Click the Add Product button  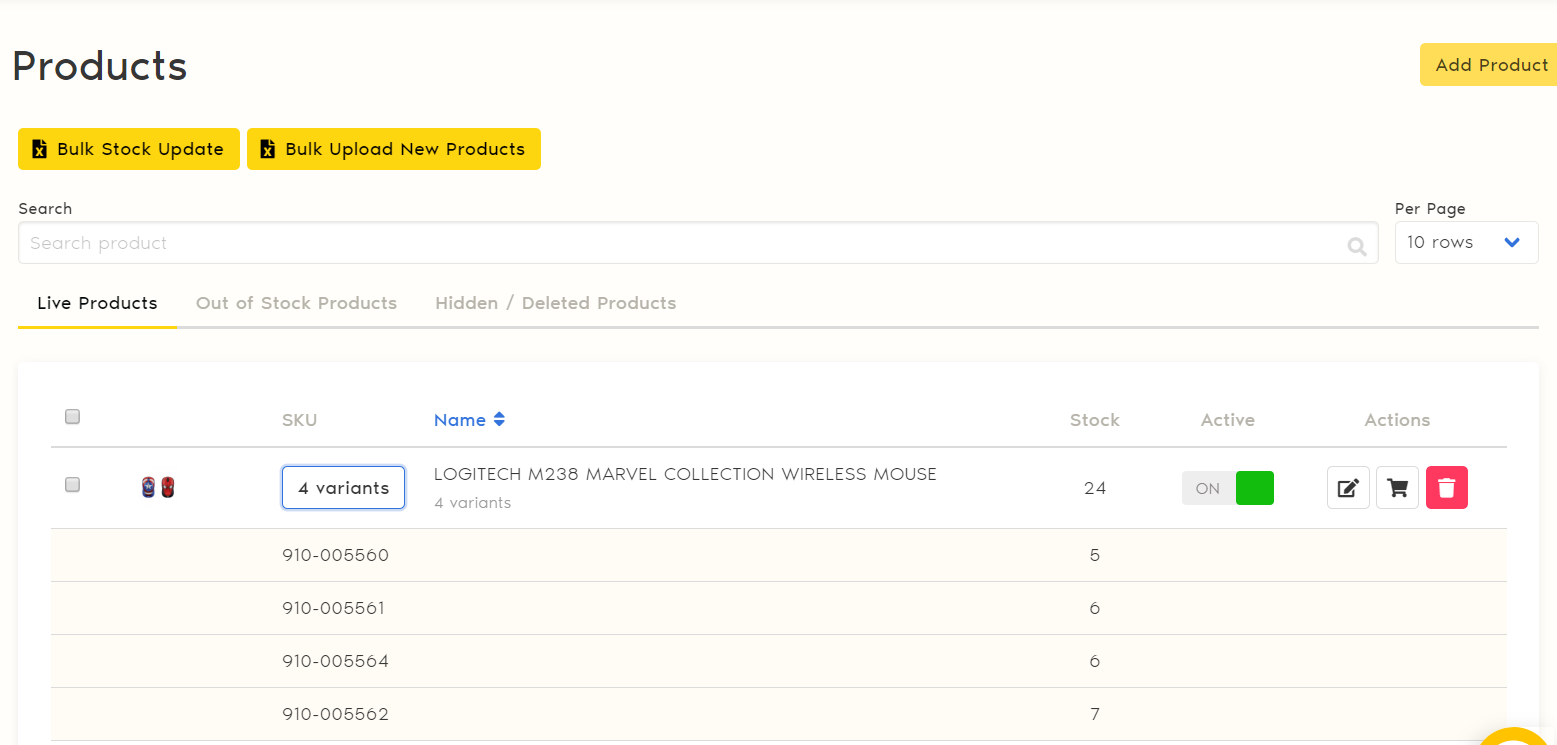[1490, 65]
